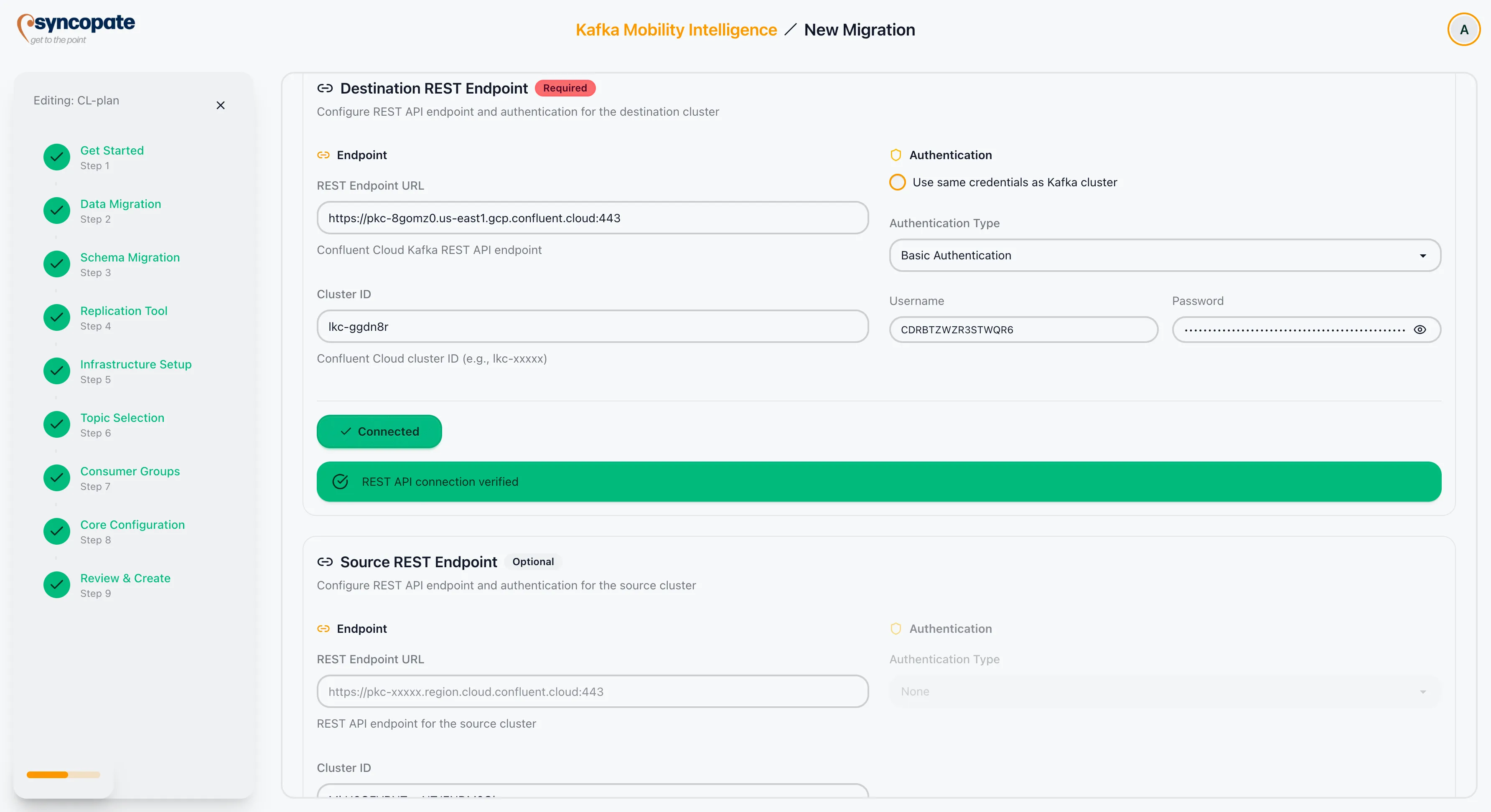Go to the Schema Migration step
Image resolution: width=1491 pixels, height=812 pixels.
(x=130, y=257)
